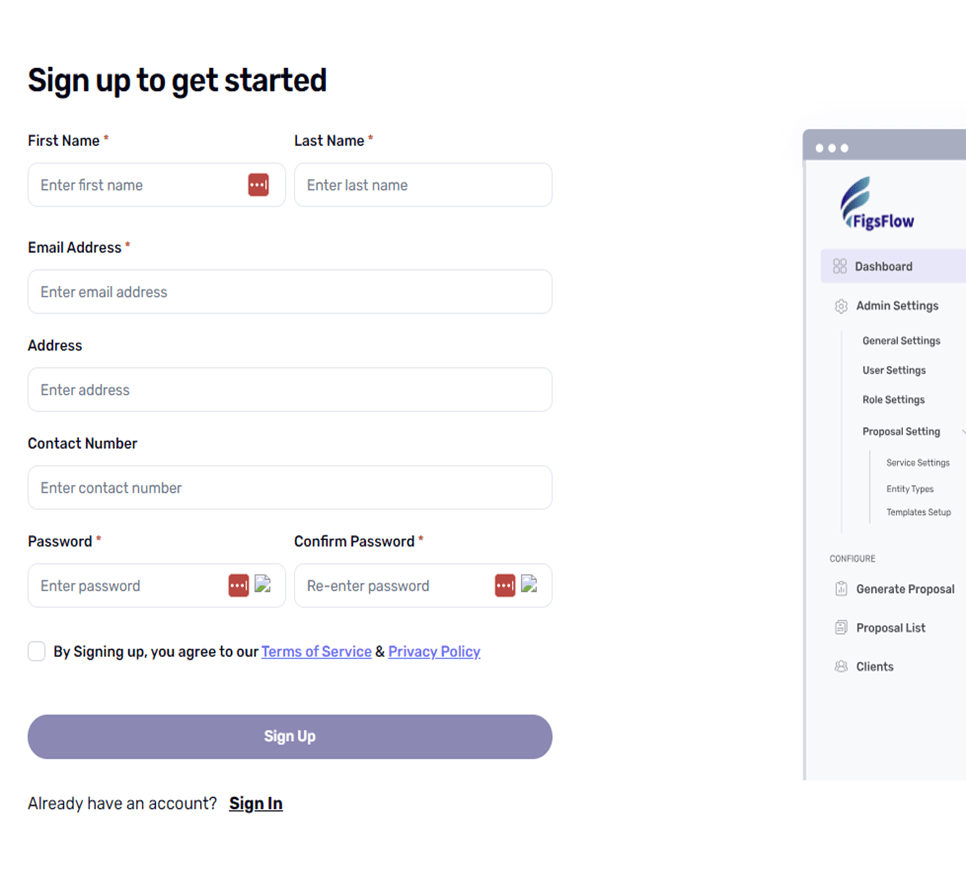The height and width of the screenshot is (886, 966).
Task: Click the red icon inside Confirm Password field
Action: [x=504, y=585]
